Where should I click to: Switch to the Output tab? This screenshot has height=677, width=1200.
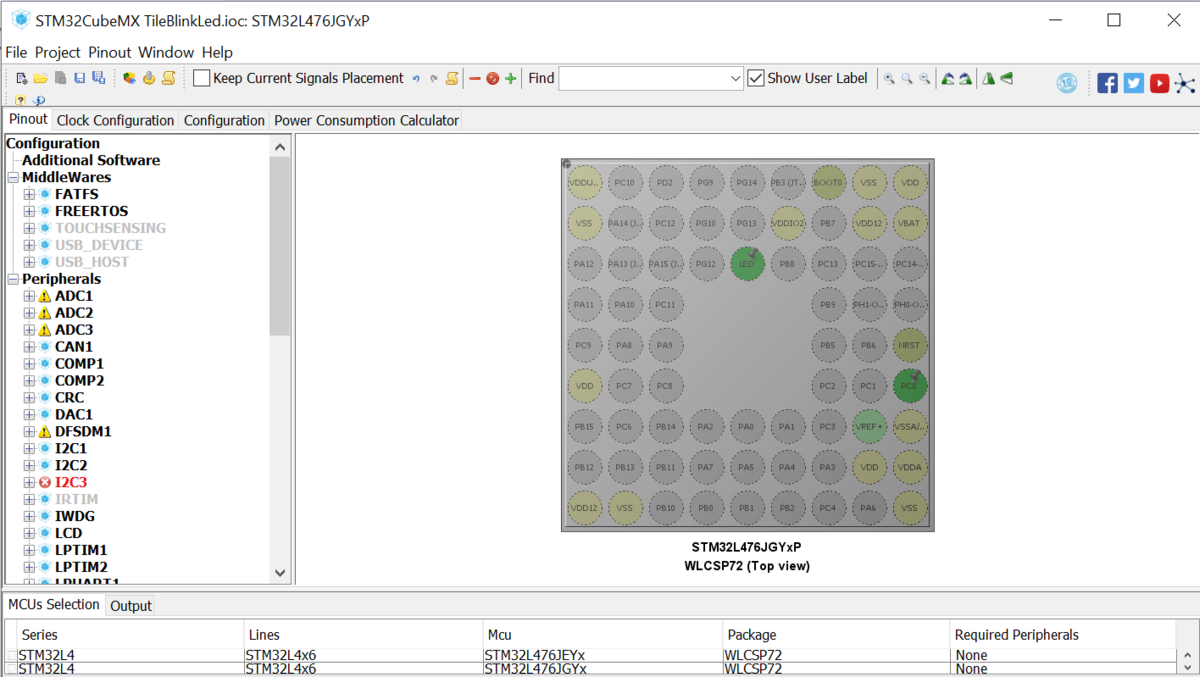131,606
